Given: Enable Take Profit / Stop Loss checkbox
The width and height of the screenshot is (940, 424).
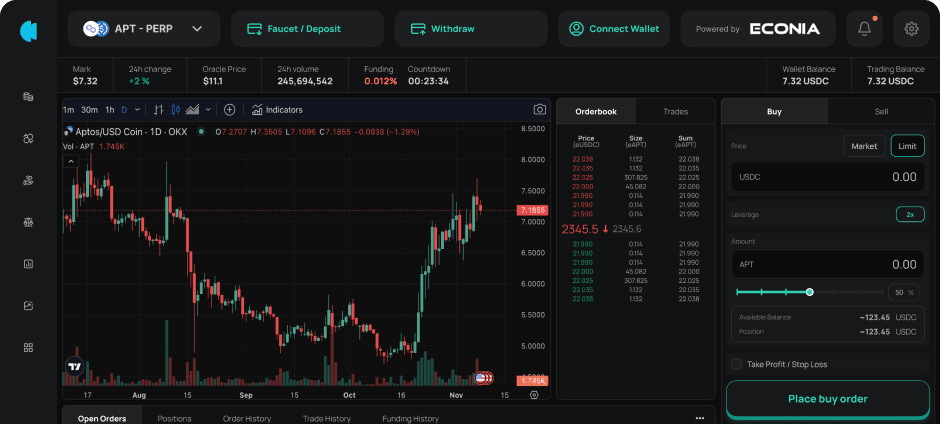Looking at the screenshot, I should coord(737,364).
